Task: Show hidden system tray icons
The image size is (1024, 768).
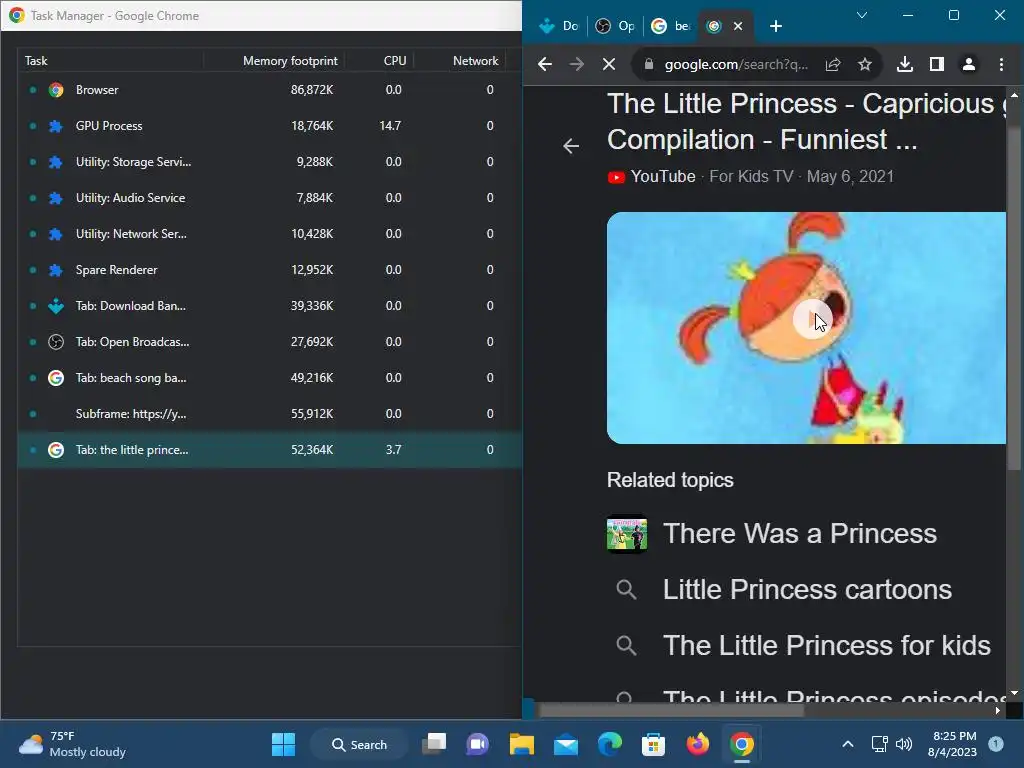Action: [x=848, y=744]
